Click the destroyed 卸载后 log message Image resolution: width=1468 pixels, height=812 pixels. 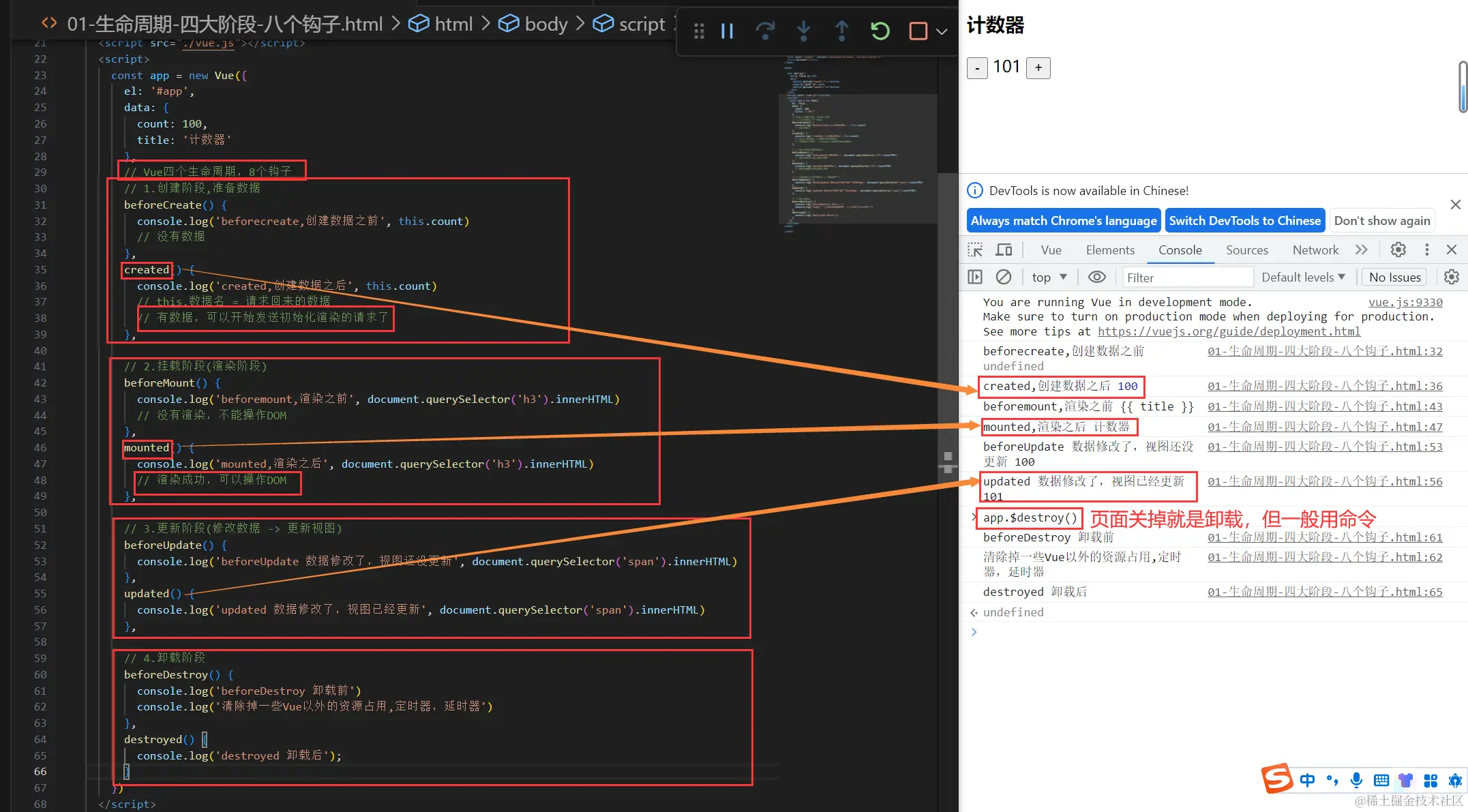[x=1034, y=592]
